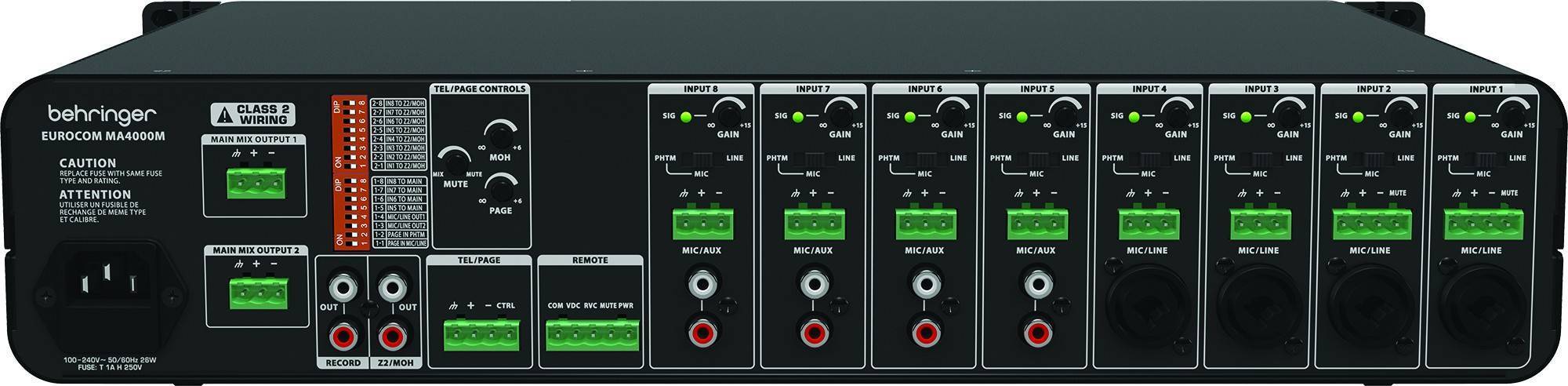Click the Input 8 GAIN knob
This screenshot has width=1568, height=386.
(727, 115)
